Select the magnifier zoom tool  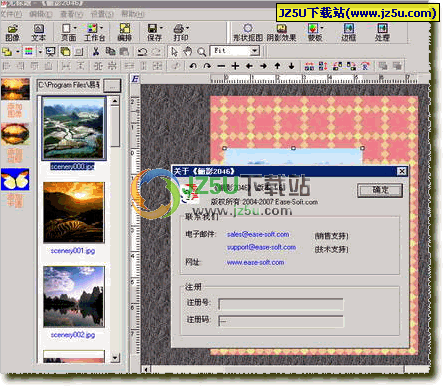click(201, 51)
